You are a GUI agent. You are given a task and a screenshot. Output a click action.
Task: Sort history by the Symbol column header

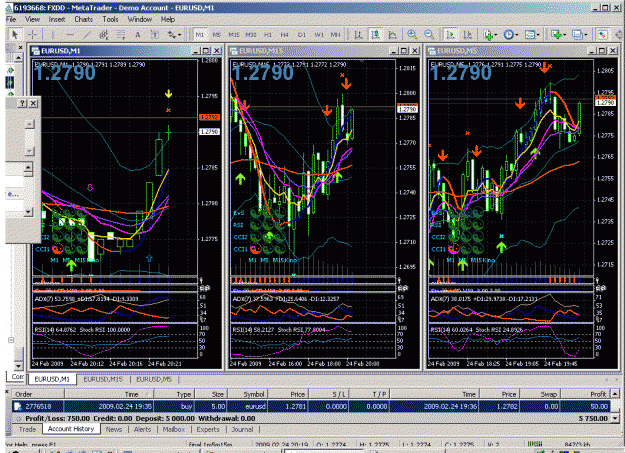[248, 394]
